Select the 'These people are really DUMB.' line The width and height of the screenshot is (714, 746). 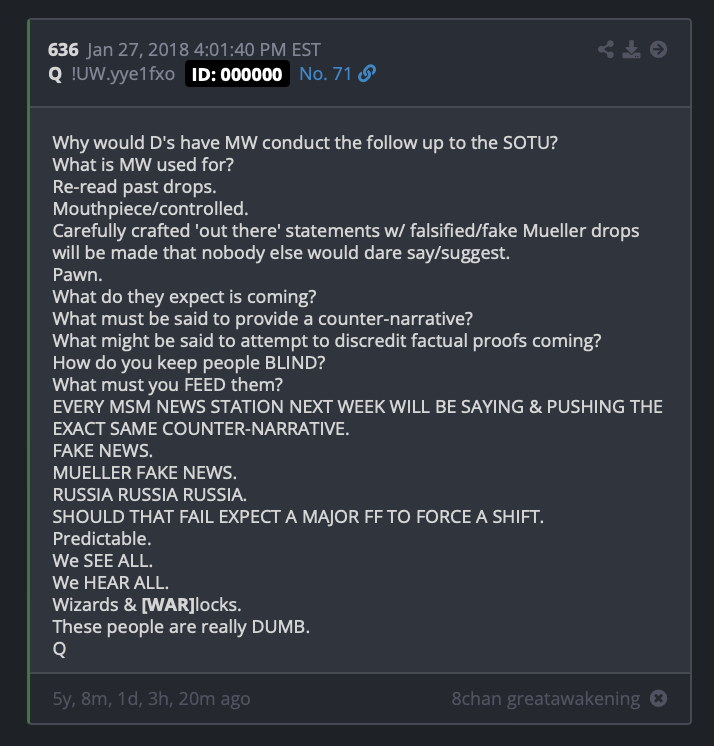[181, 627]
